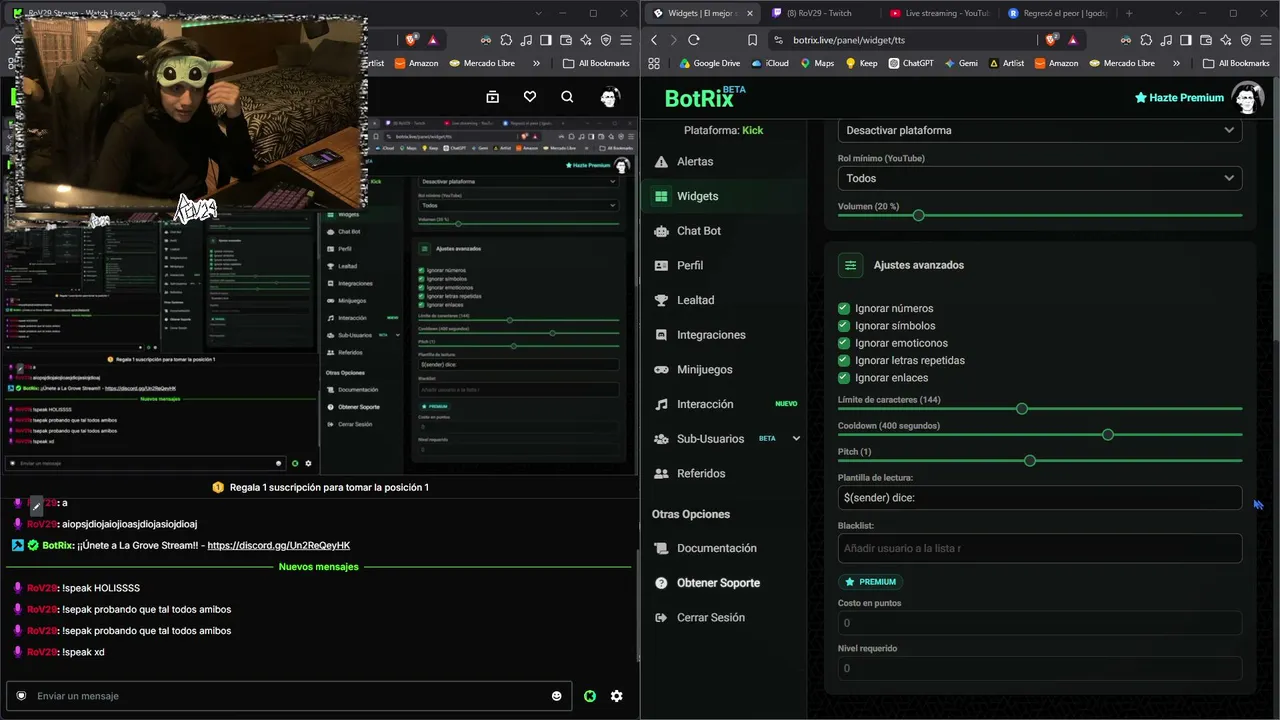Expand the Sub-Usuarios submenu

796,438
